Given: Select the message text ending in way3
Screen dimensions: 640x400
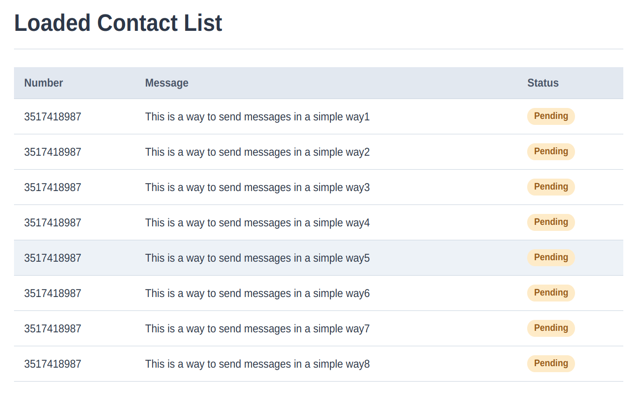Looking at the screenshot, I should [257, 188].
